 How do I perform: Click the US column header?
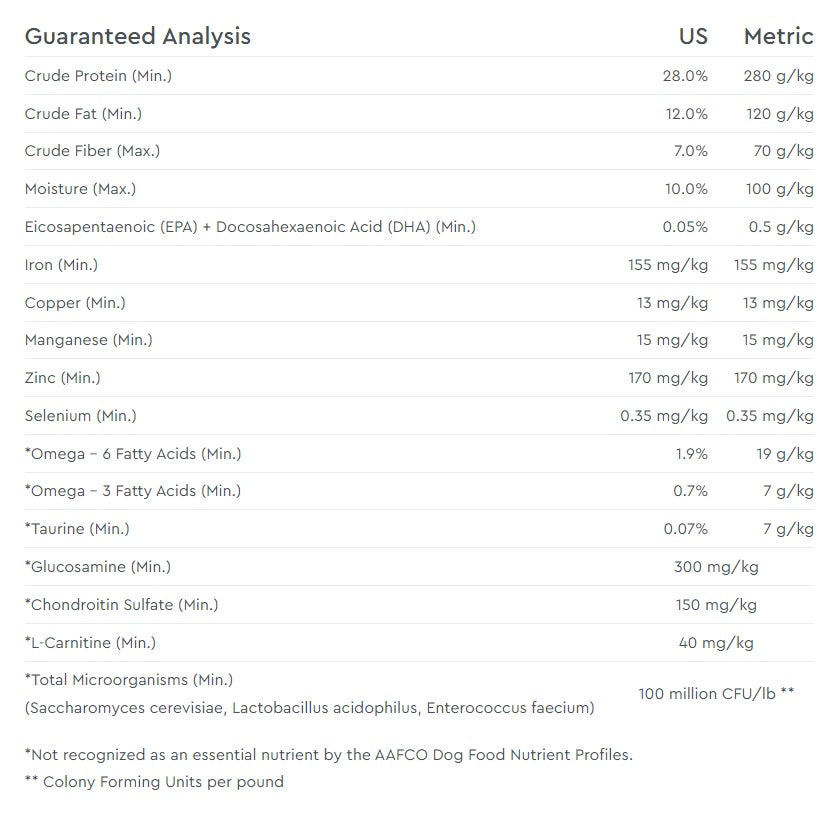point(692,37)
